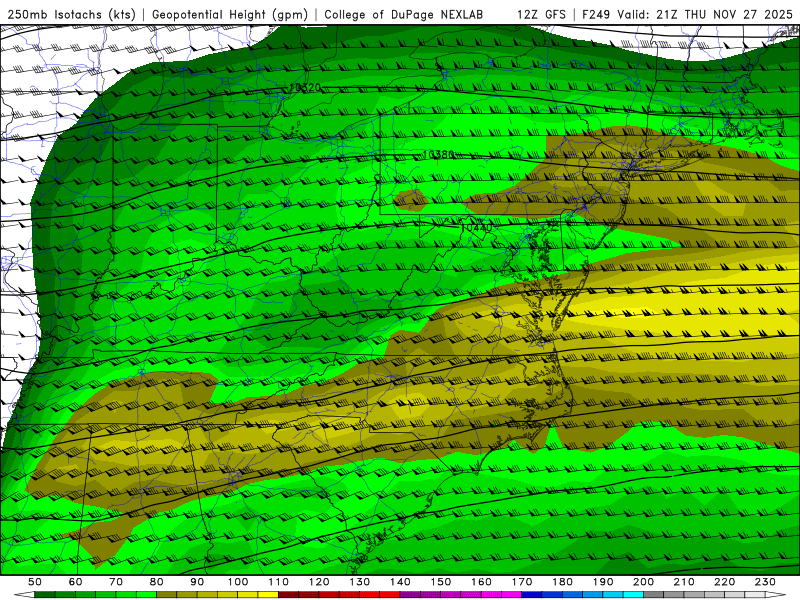
Task: Click the 'College of DuPage NEXLAB' label
Action: pyautogui.click(x=404, y=14)
